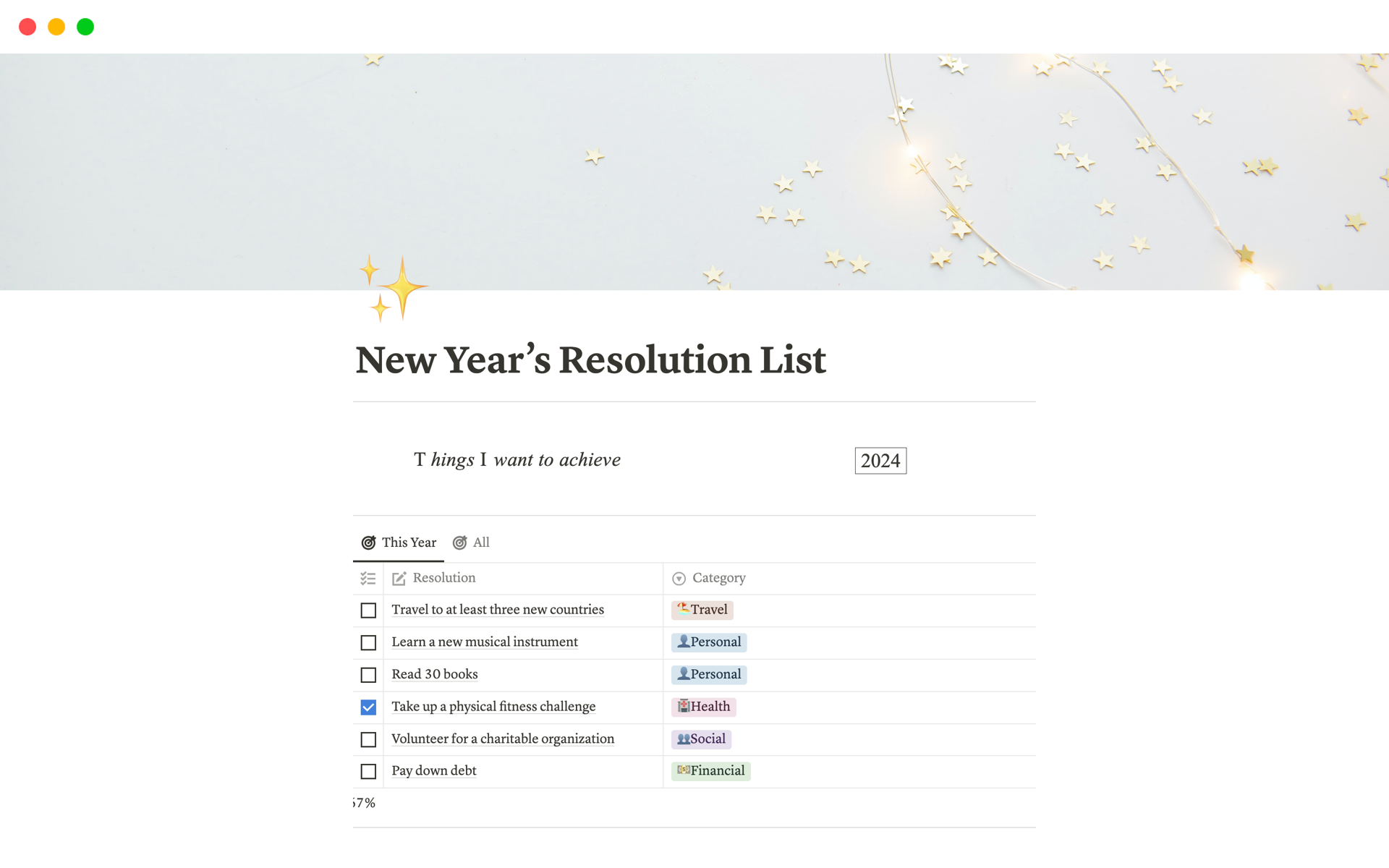Click the sparkles page icon
Image resolution: width=1389 pixels, height=868 pixels.
tap(393, 288)
